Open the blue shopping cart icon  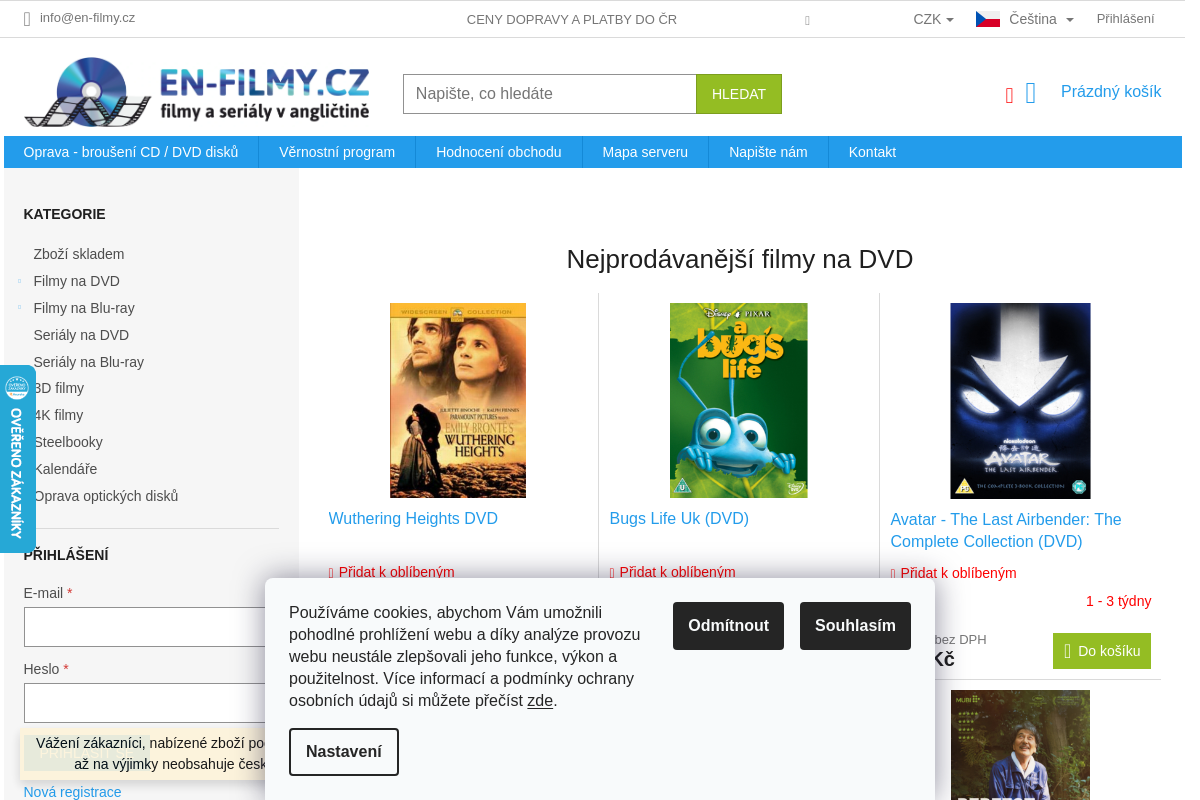point(1031,94)
